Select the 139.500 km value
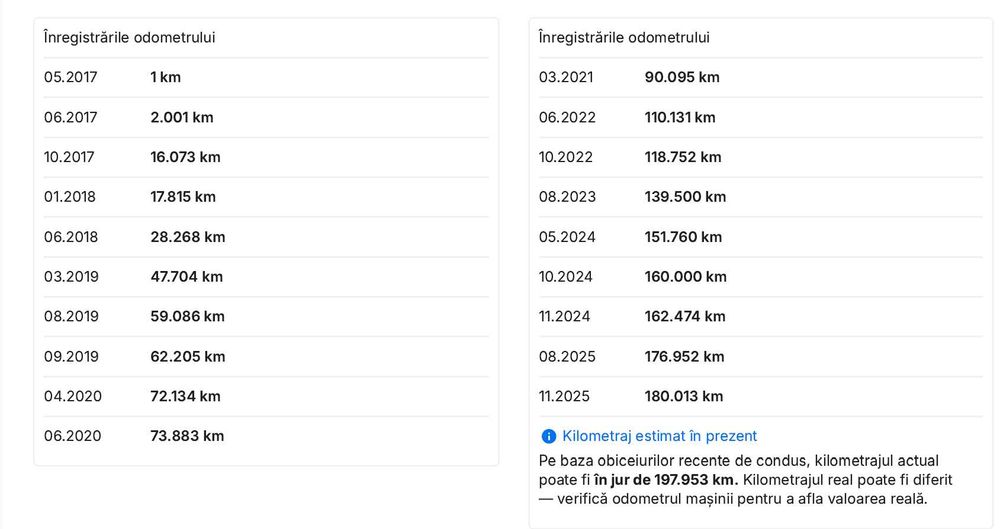 (685, 197)
